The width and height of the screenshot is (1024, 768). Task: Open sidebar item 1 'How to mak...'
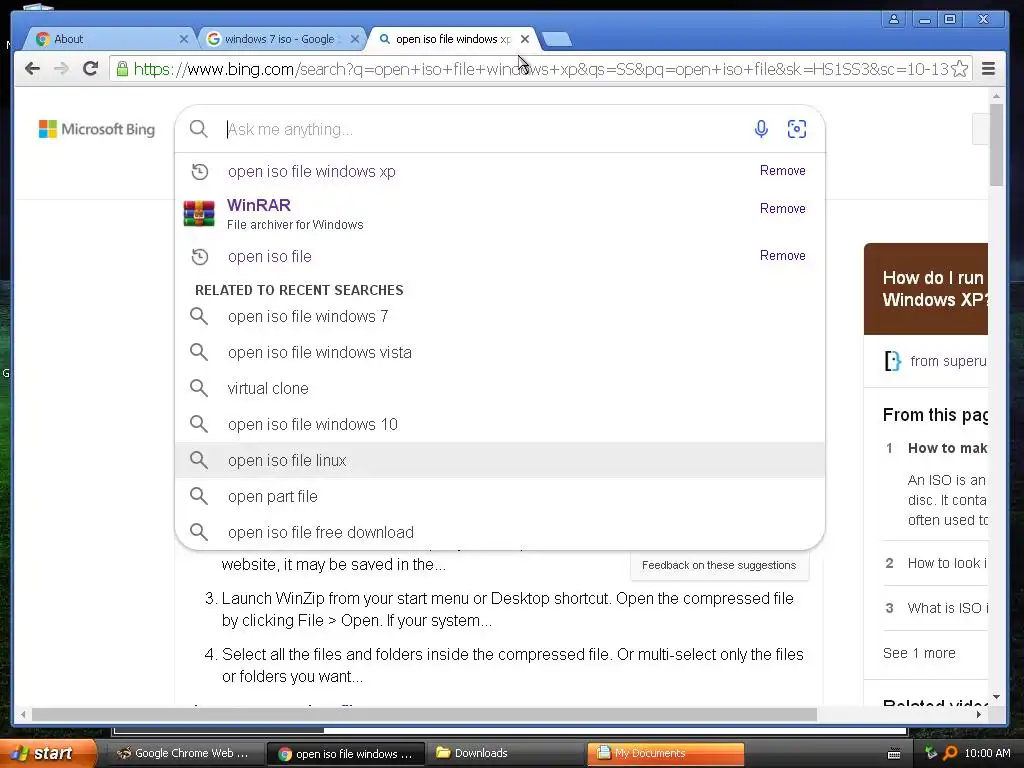[947, 448]
